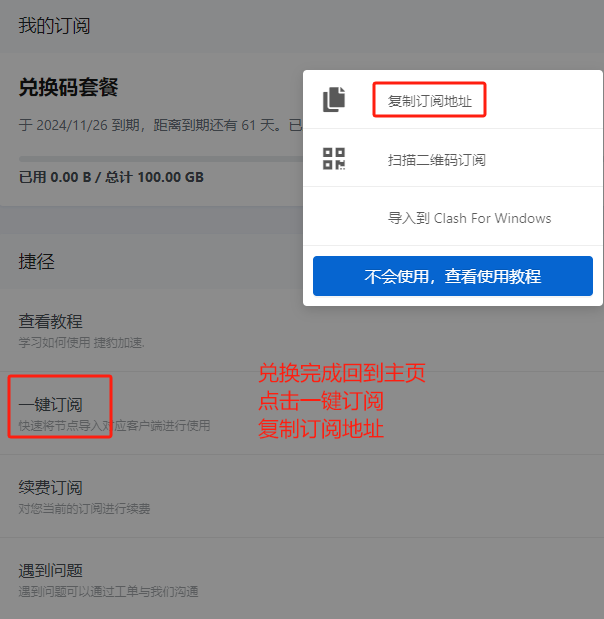Click the data usage progress bar
604x619 pixels.
pos(161,159)
